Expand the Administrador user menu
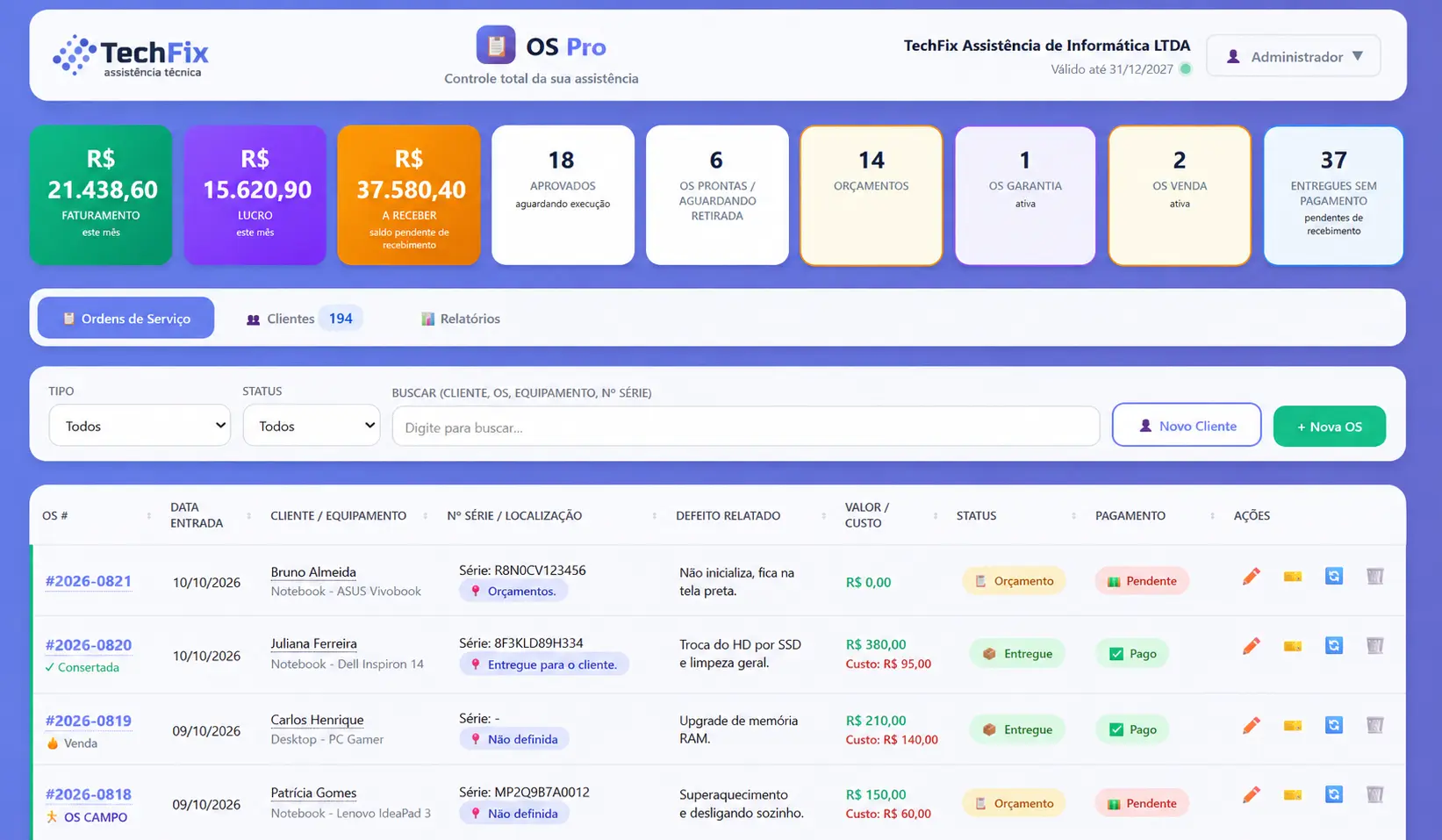This screenshot has height=840, width=1442. click(x=1293, y=56)
